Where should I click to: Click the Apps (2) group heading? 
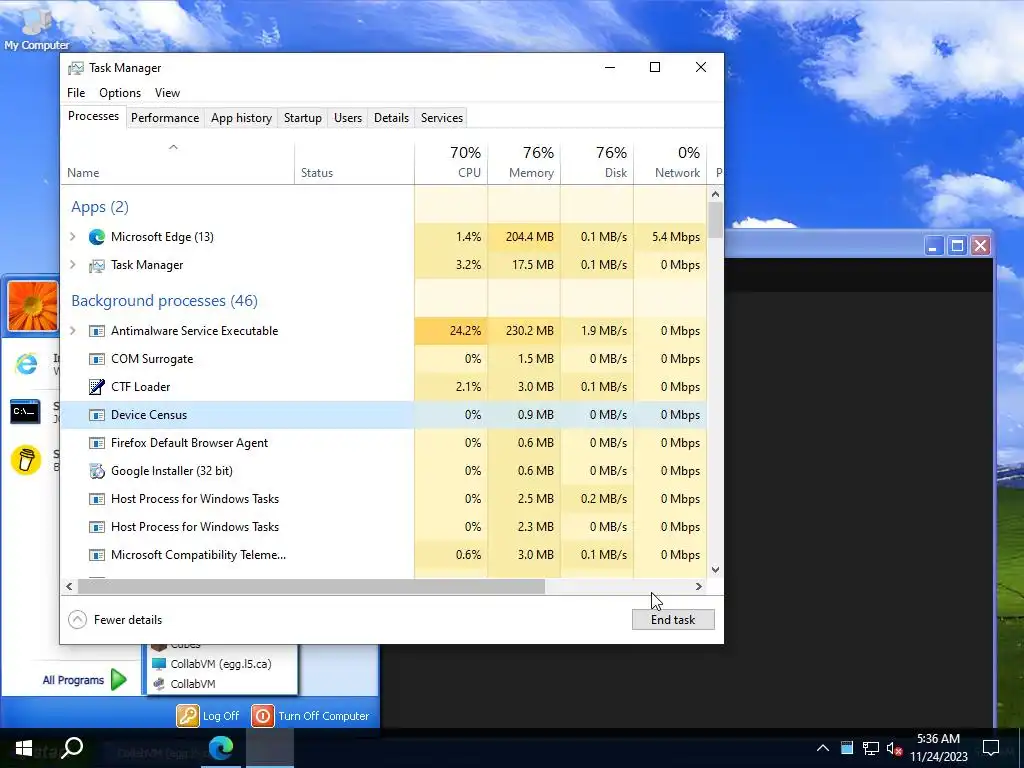tap(100, 207)
